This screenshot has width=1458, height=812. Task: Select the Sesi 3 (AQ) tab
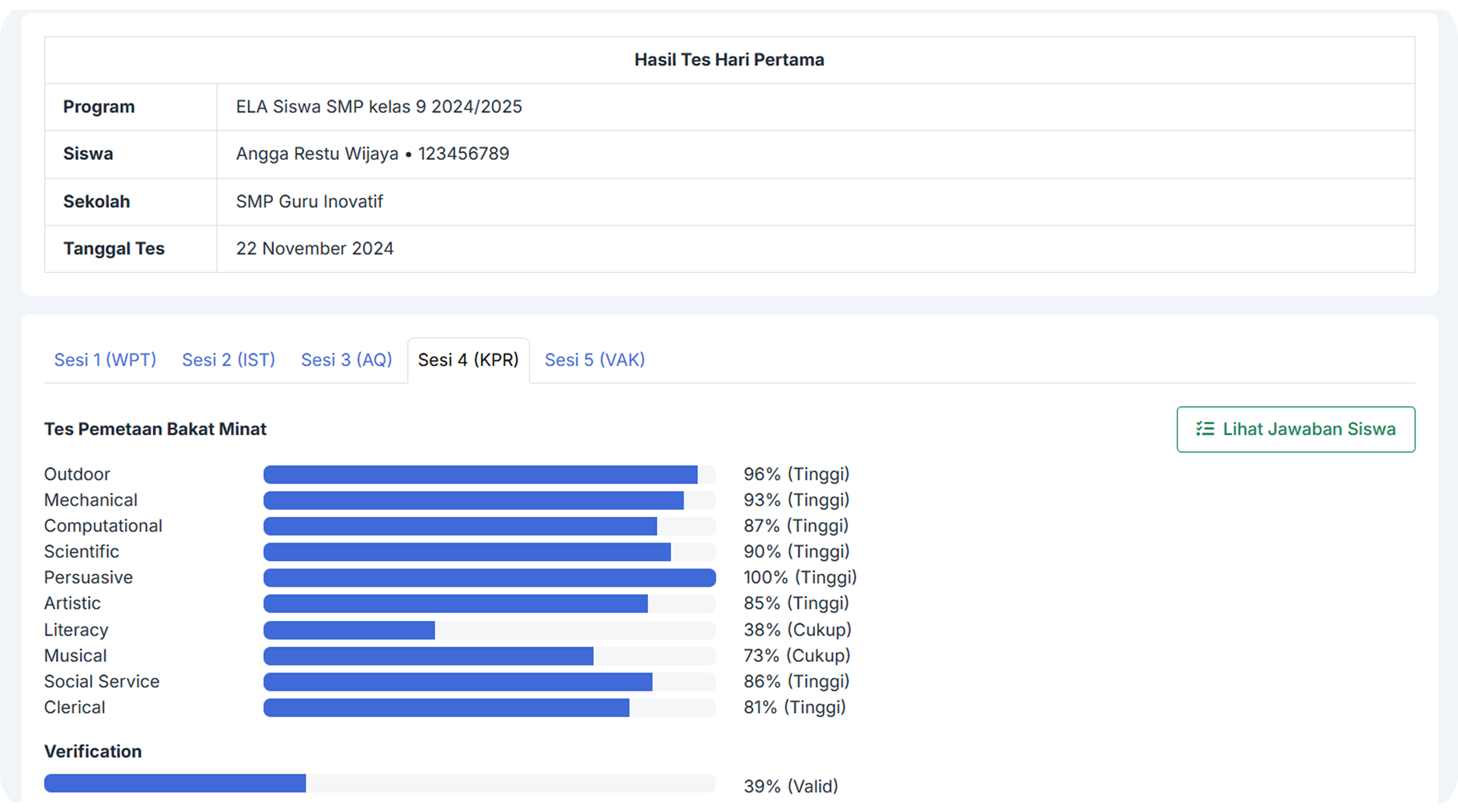347,360
